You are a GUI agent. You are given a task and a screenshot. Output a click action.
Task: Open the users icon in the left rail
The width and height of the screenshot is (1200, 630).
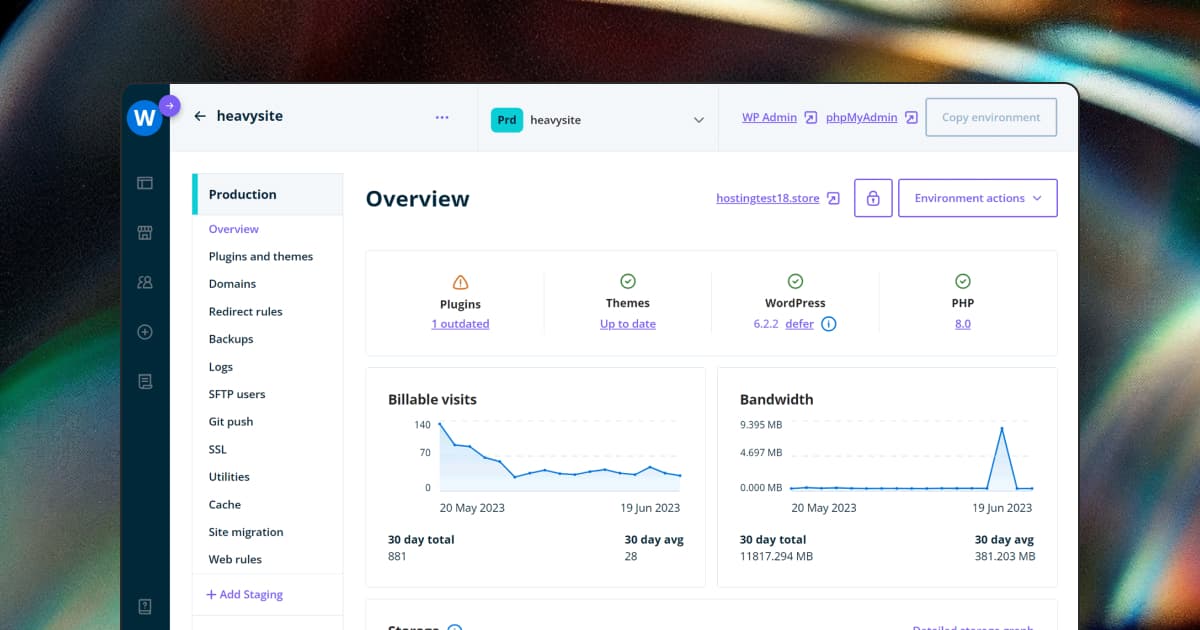(x=145, y=283)
